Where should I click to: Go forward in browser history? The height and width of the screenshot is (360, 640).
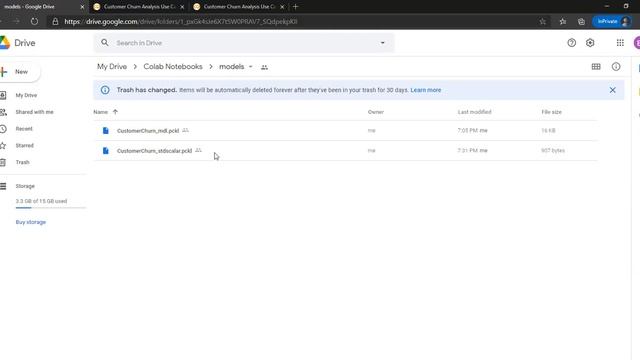pyautogui.click(x=16, y=21)
